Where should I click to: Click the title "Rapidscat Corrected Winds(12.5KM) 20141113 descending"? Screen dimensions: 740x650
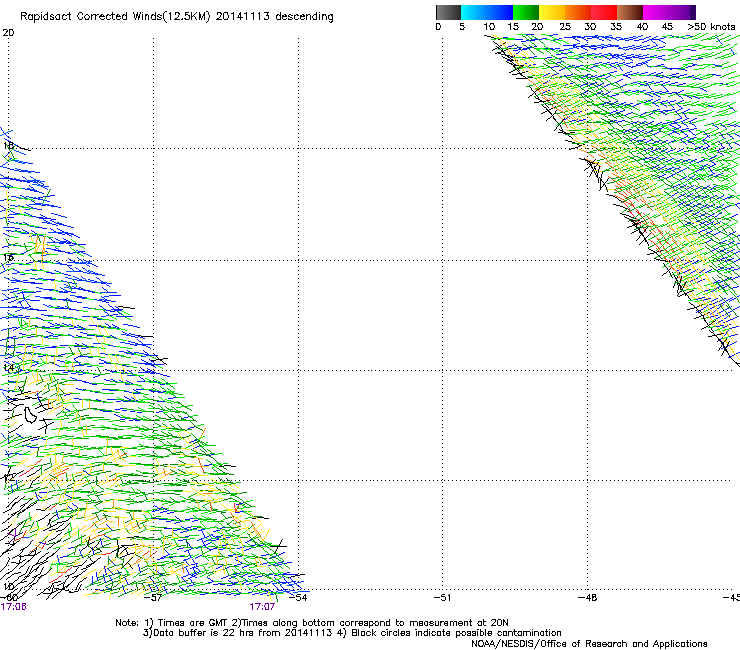(177, 17)
